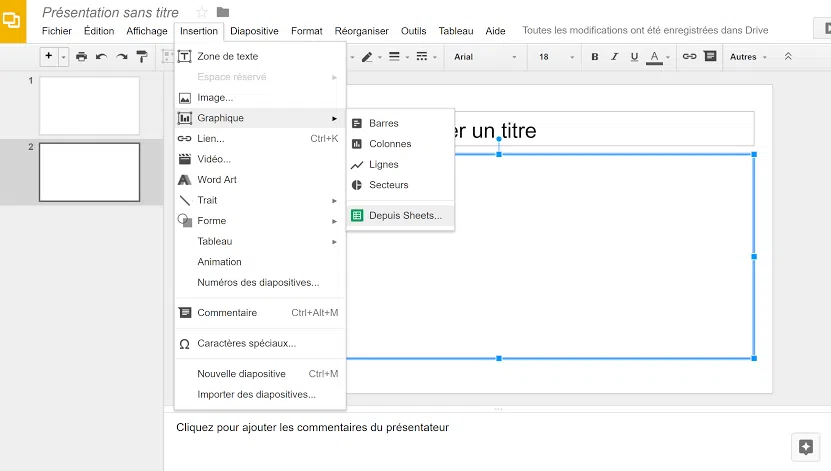Open the Affichage menu

point(147,31)
